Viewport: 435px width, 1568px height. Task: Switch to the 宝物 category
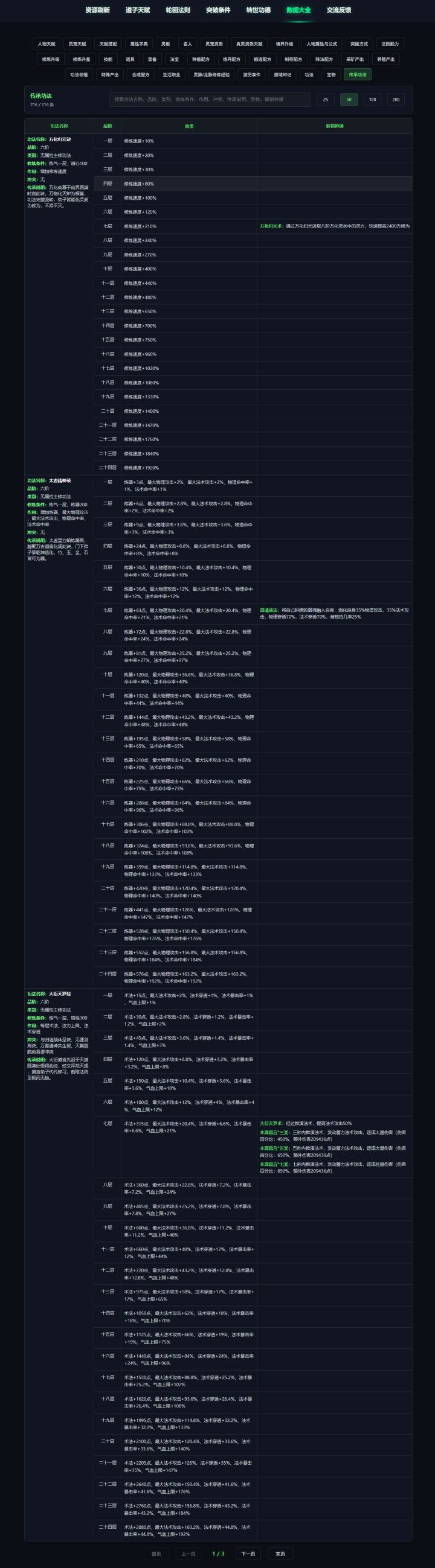tap(331, 75)
